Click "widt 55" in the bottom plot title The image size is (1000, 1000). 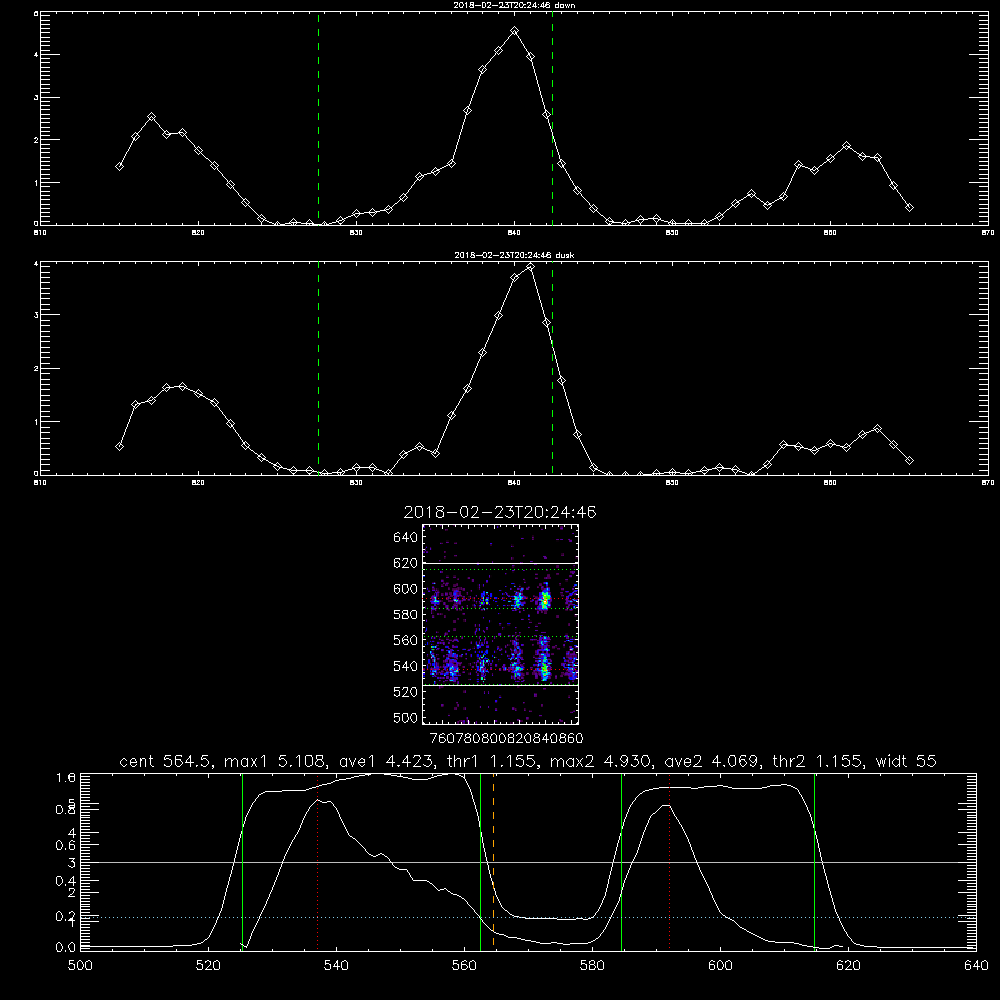click(x=906, y=761)
